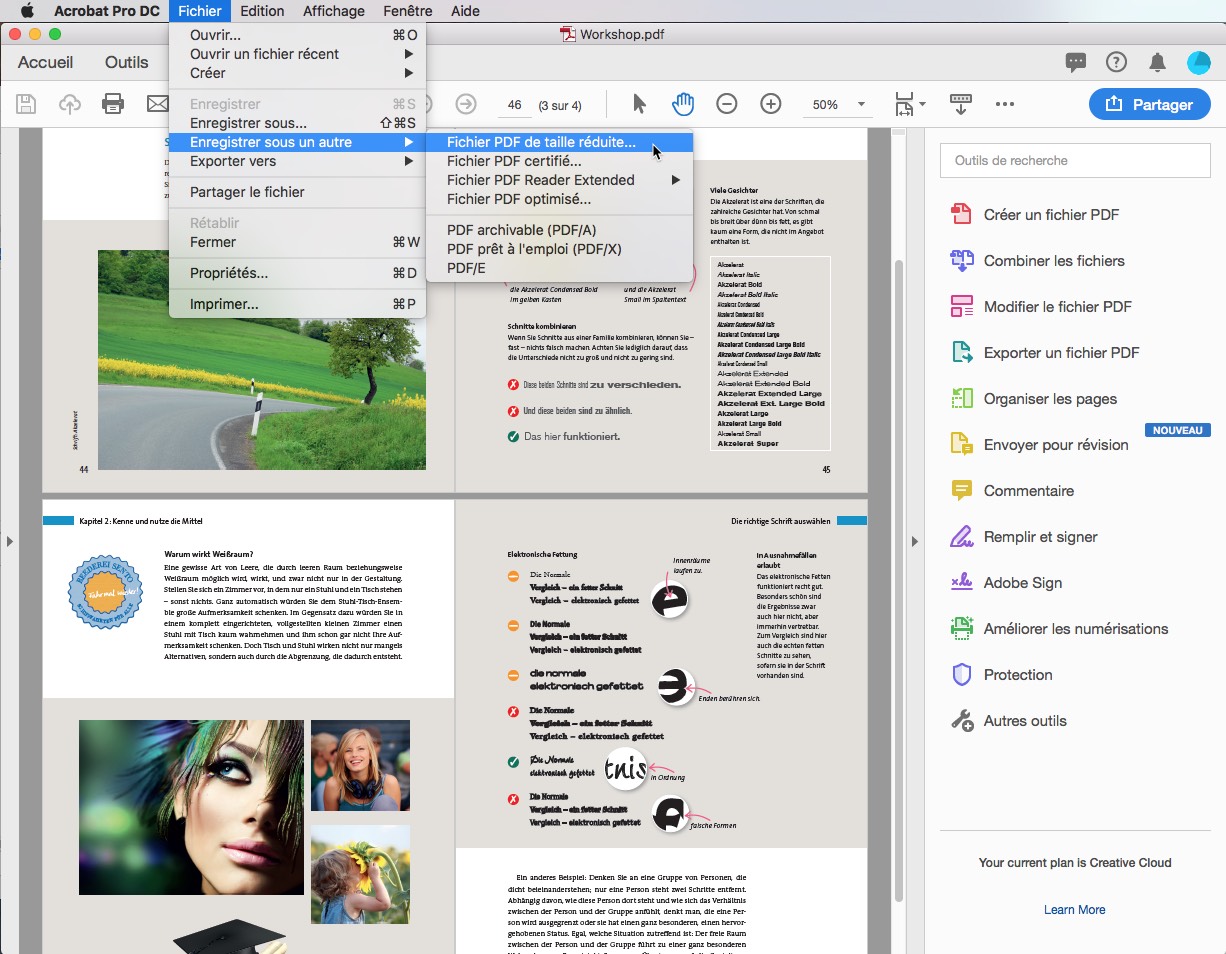Click Partager le fichier menu item
This screenshot has height=954, width=1226.
click(298, 192)
